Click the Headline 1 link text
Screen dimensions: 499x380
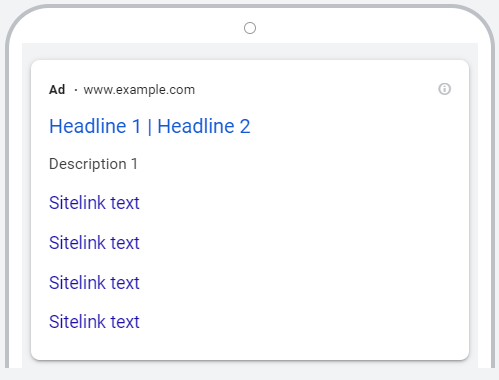[x=95, y=126]
